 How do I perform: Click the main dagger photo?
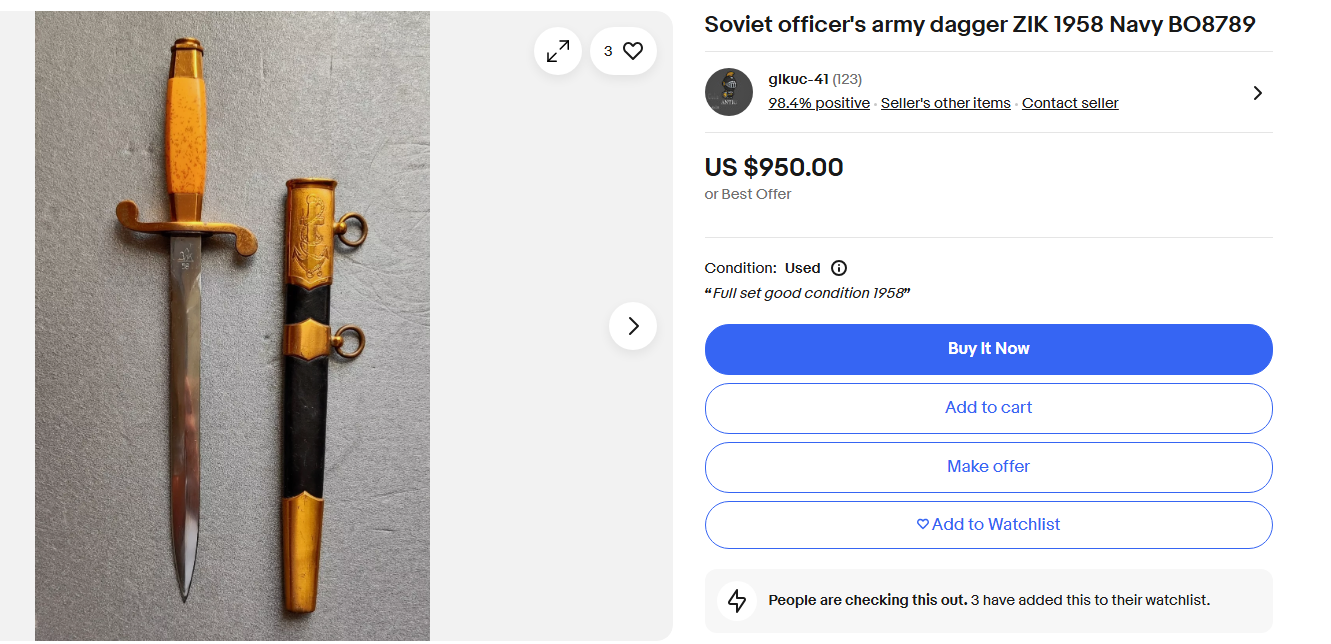point(232,326)
